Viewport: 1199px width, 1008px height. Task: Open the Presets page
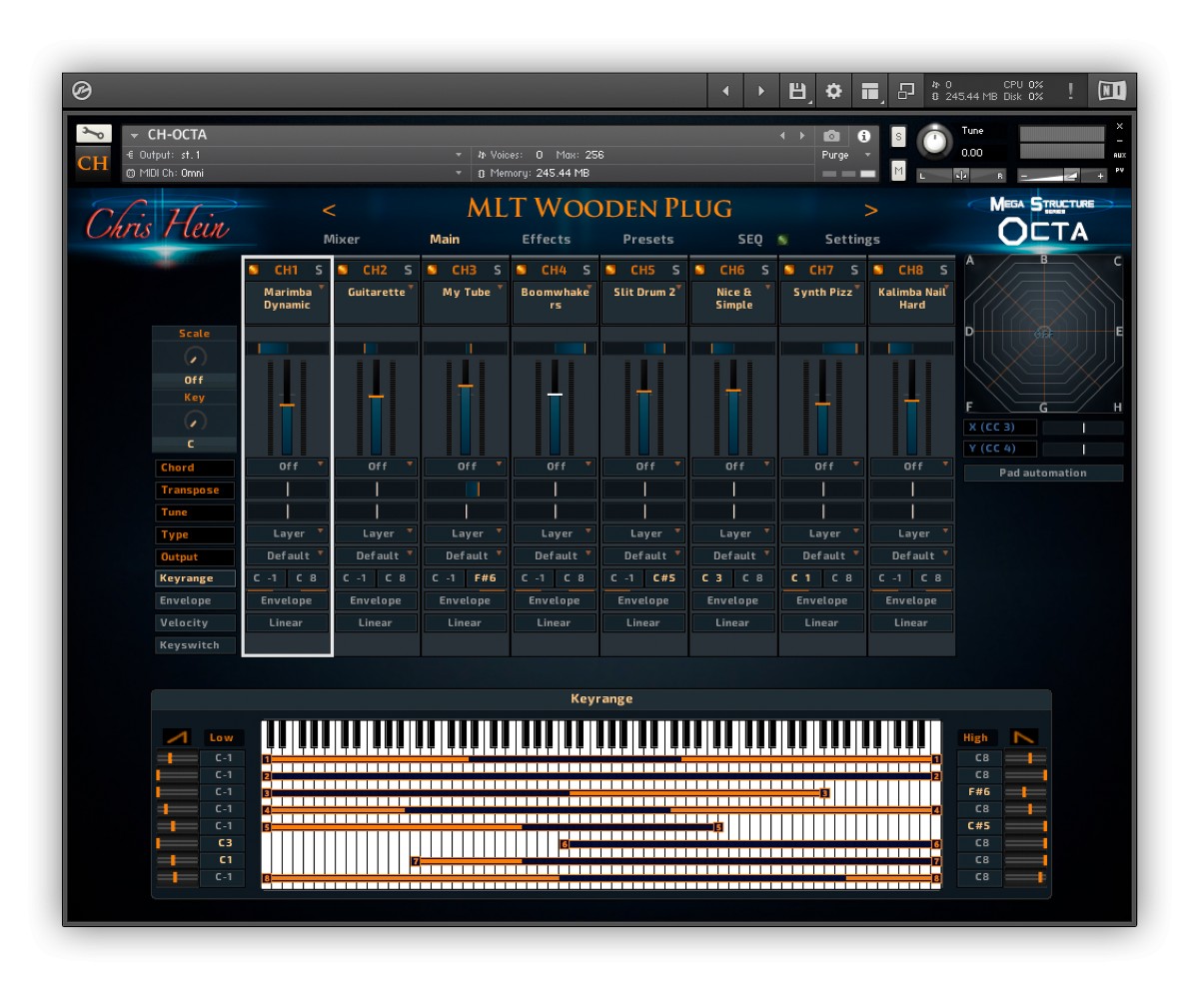(646, 239)
